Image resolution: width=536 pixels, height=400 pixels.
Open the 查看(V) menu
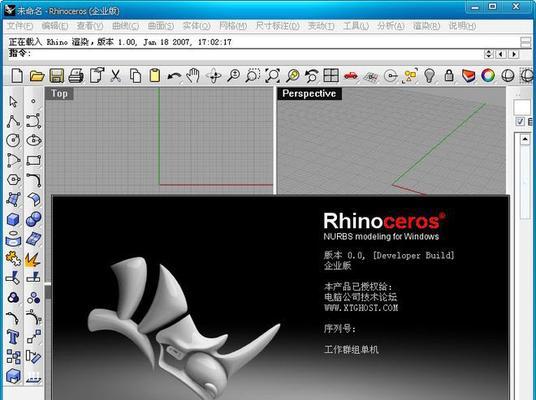[x=90, y=26]
